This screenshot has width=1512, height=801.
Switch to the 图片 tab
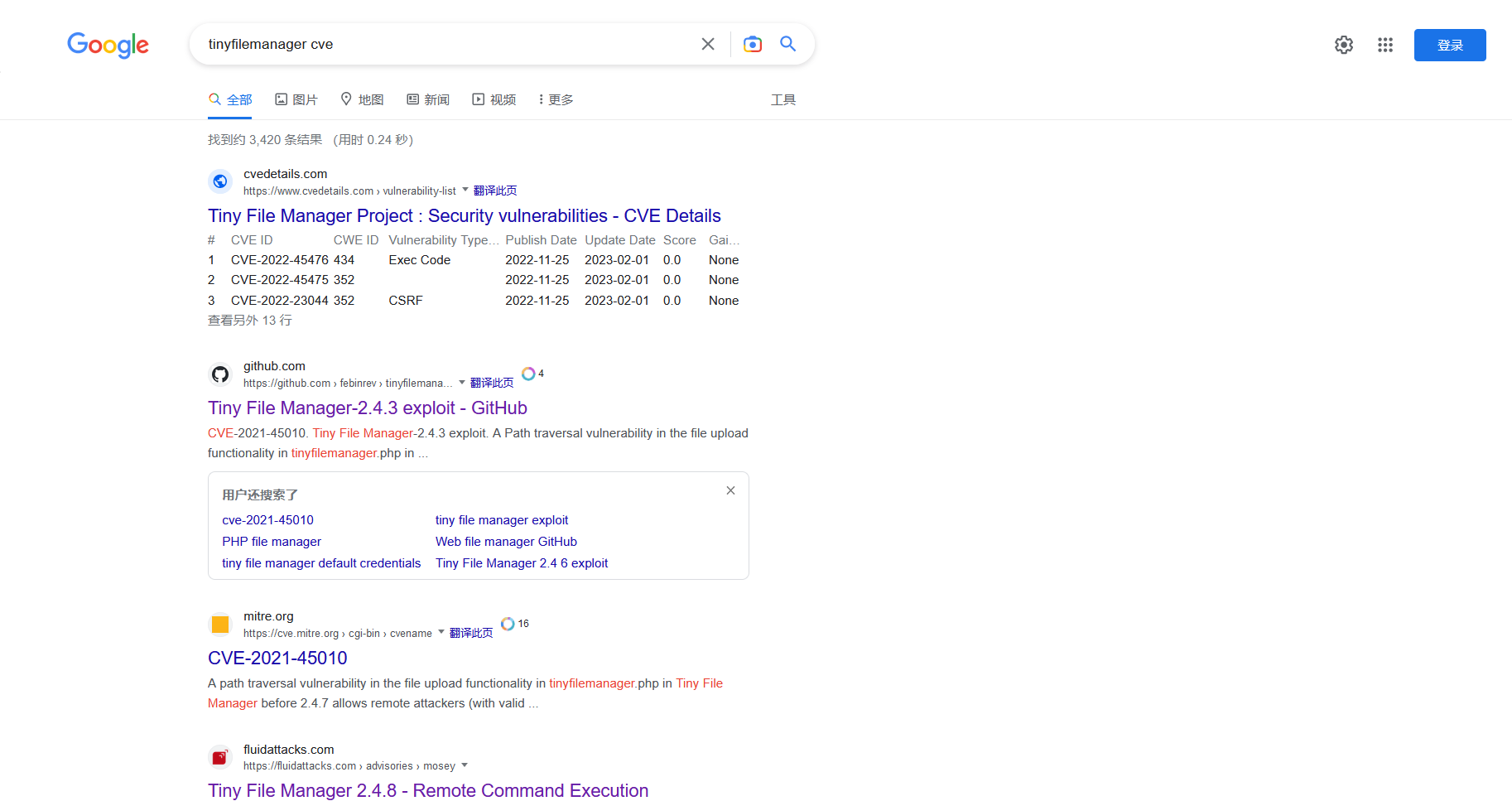tap(296, 99)
